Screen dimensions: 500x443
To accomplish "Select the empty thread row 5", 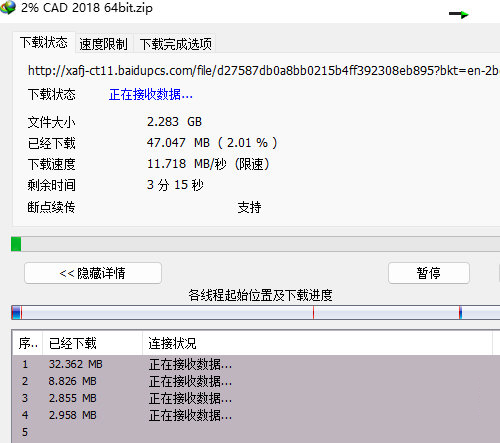I will [x=256, y=432].
